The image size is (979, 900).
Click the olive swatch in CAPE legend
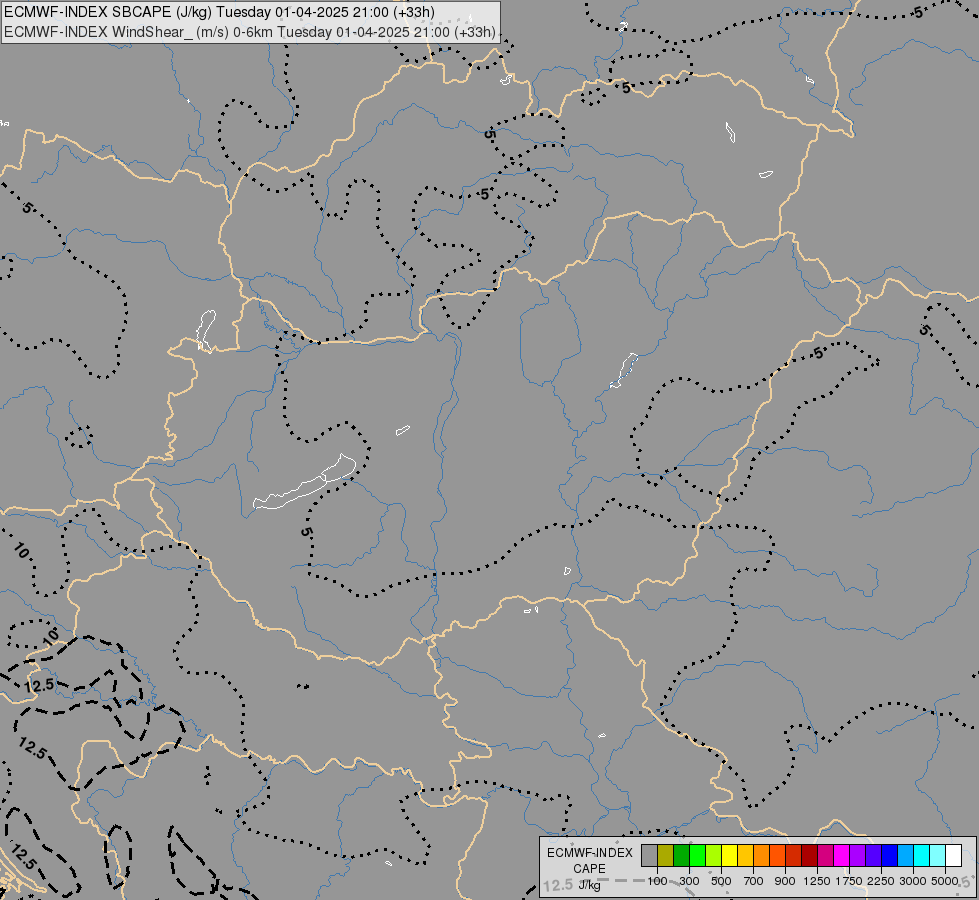click(666, 855)
